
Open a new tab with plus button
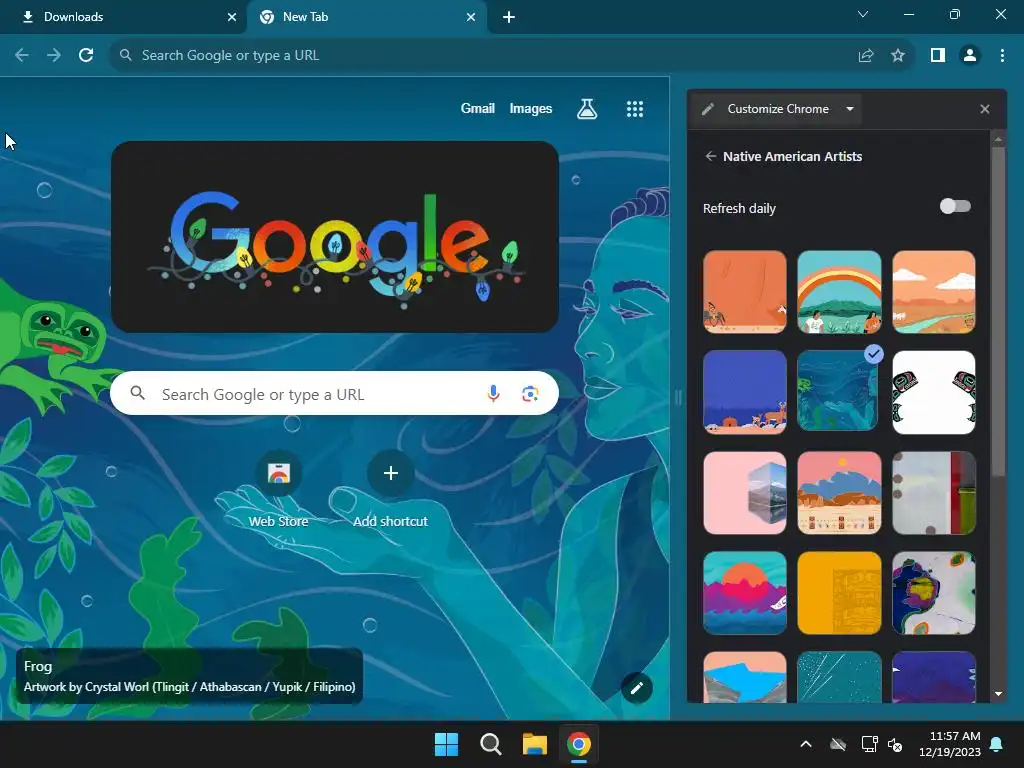click(509, 17)
